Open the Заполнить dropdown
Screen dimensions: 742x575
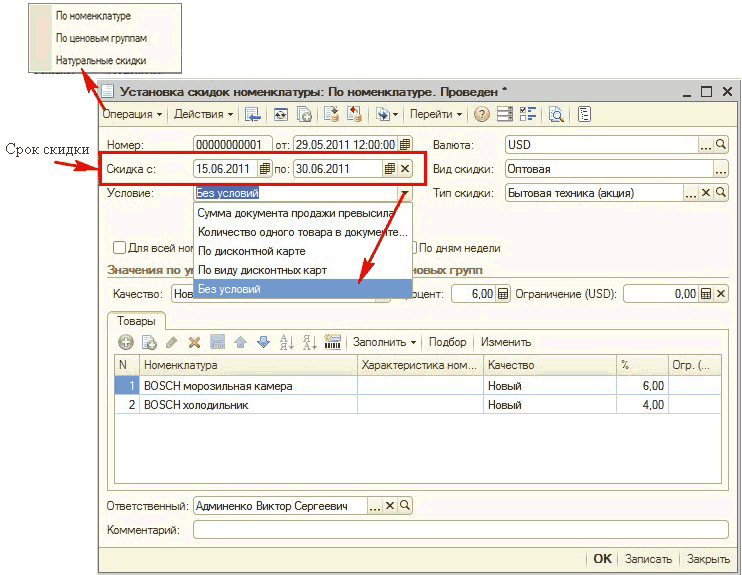point(385,342)
